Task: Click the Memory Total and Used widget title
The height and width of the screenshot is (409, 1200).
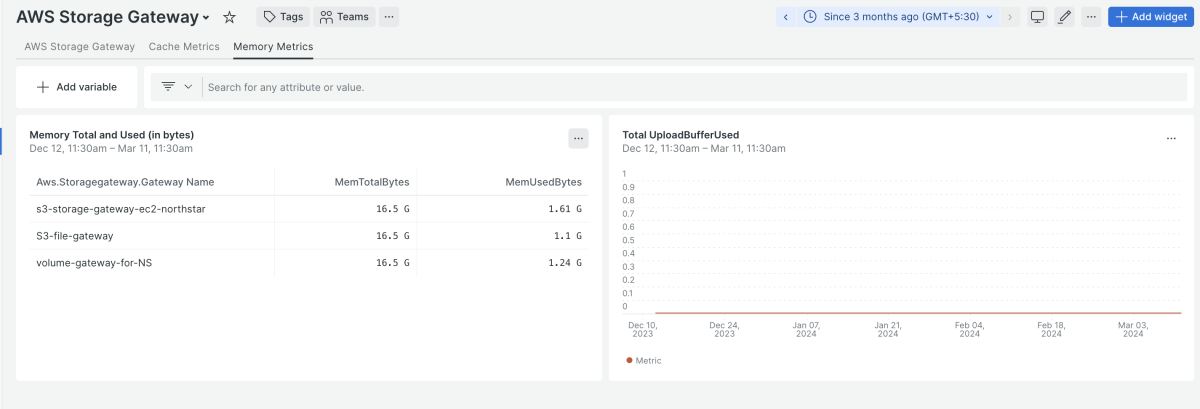Action: [x=112, y=134]
